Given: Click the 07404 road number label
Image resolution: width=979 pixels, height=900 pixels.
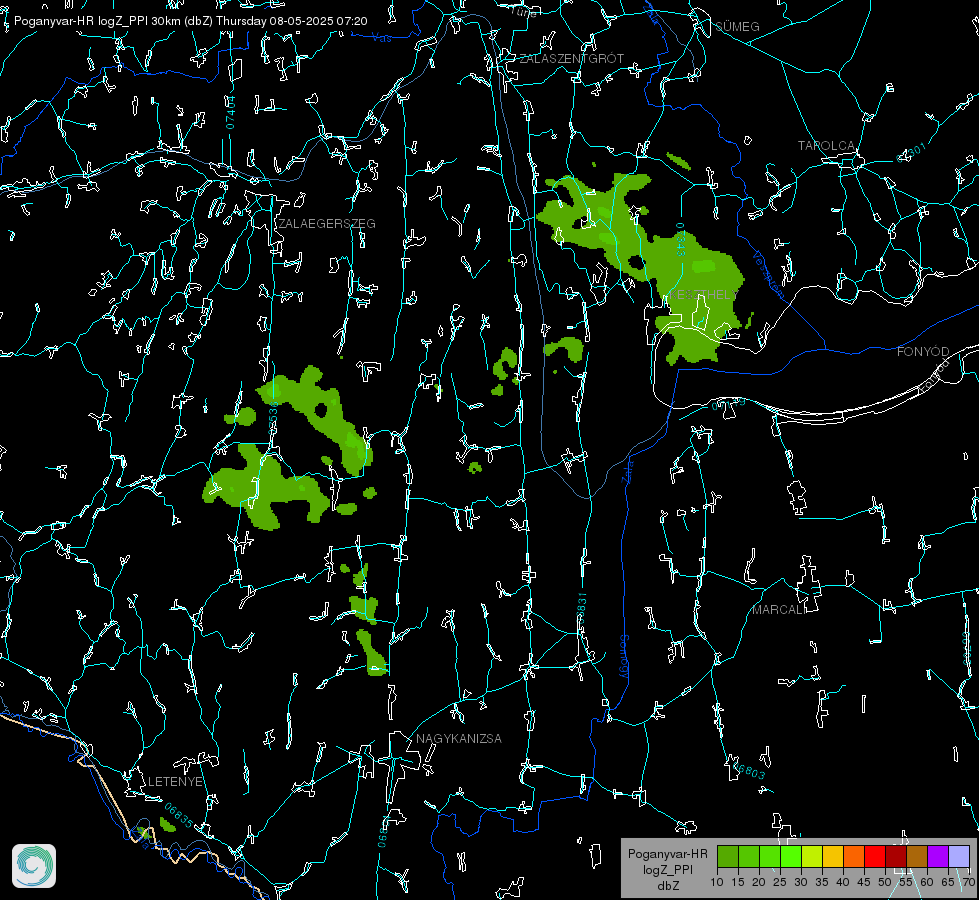Looking at the screenshot, I should coord(230,112).
